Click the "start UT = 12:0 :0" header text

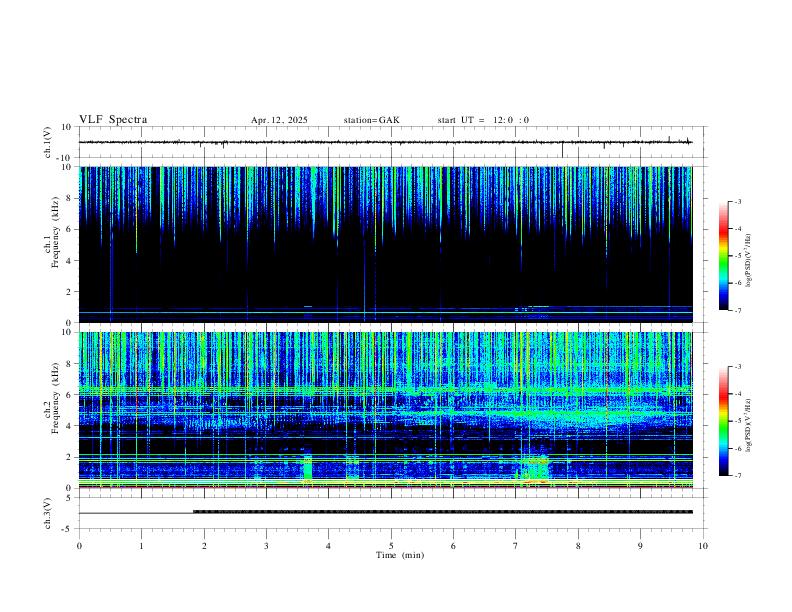[x=483, y=120]
